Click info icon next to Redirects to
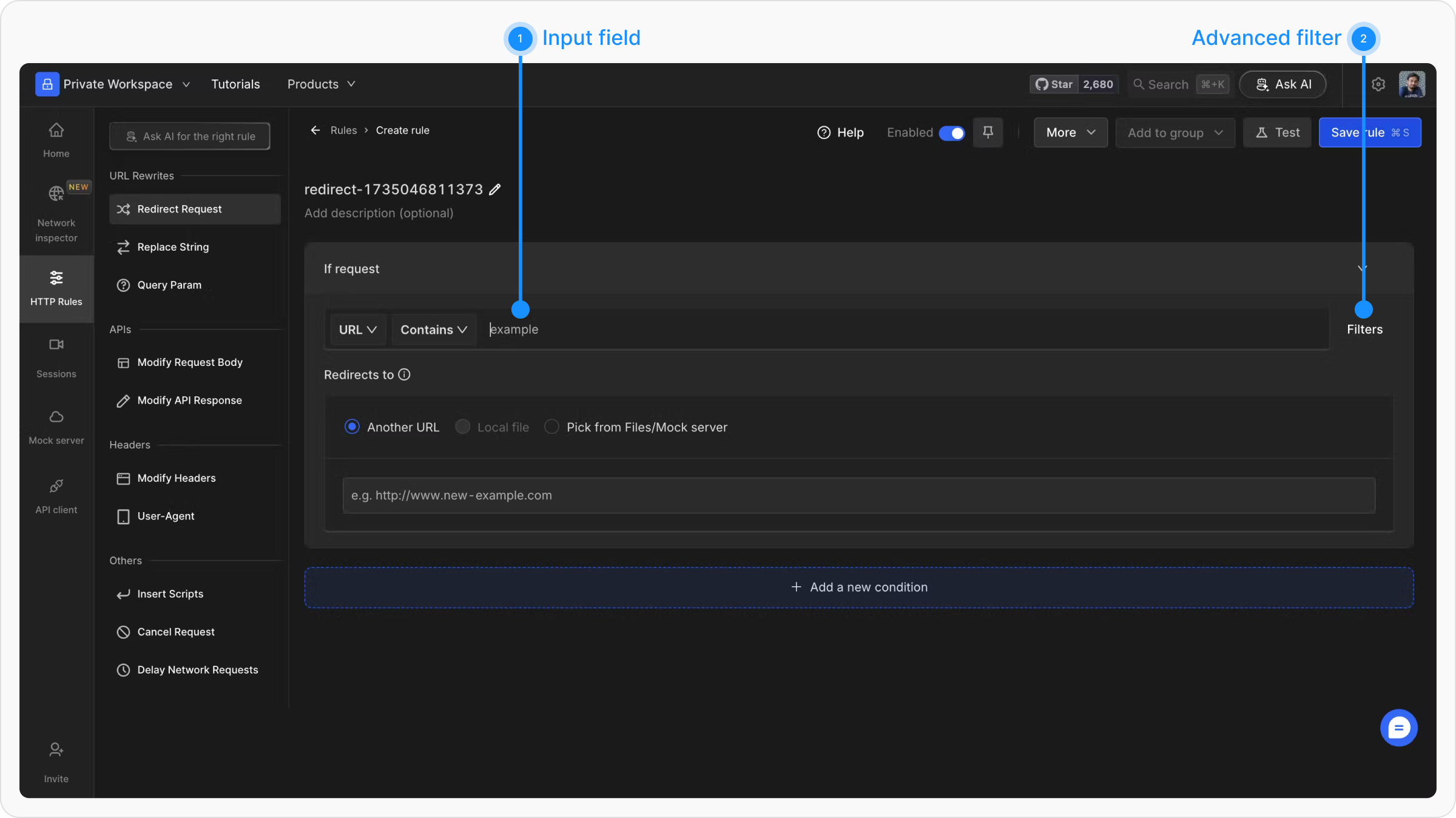Viewport: 1456px width, 818px height. pos(405,375)
